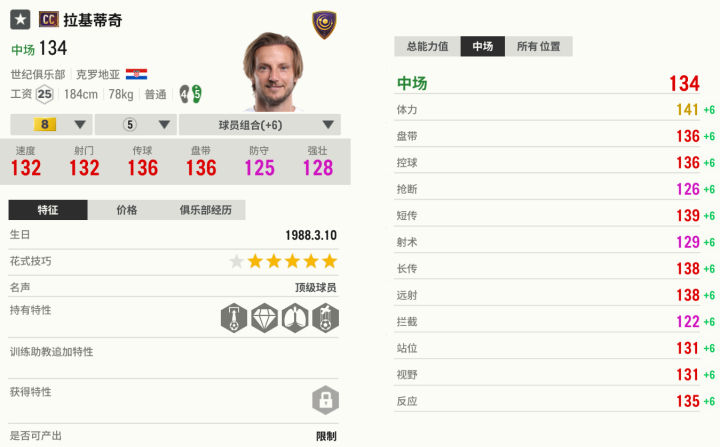Select the 中场 position toggle
Image resolution: width=720 pixels, height=447 pixels.
(483, 46)
